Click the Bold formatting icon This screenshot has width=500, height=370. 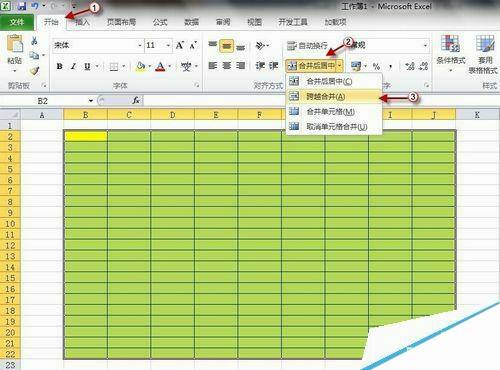coord(59,66)
